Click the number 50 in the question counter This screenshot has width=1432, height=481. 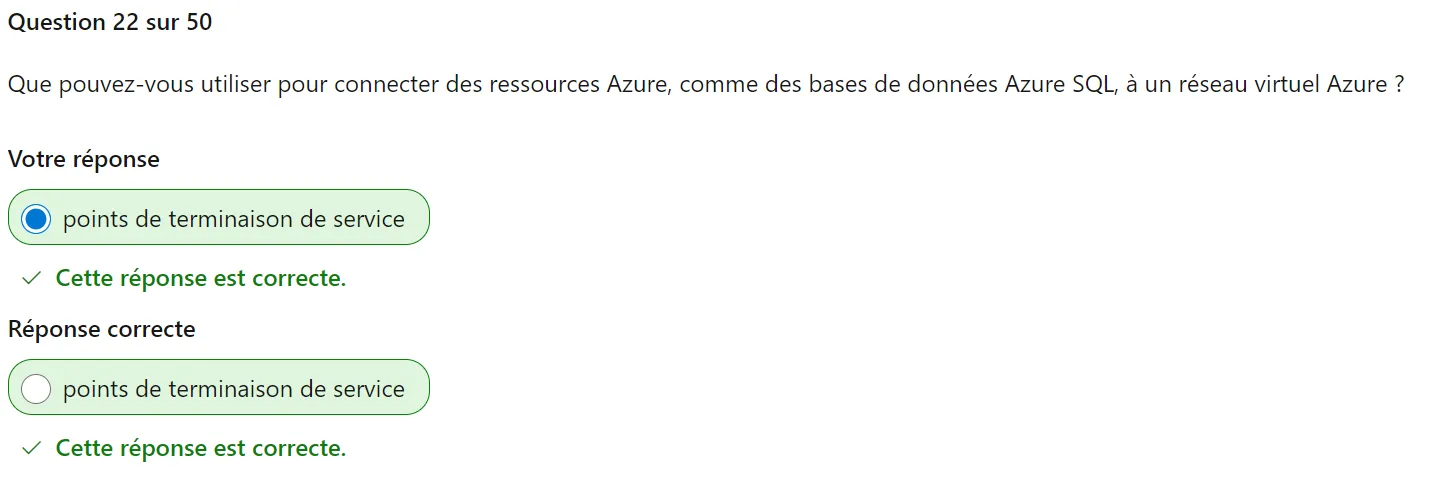[x=199, y=22]
